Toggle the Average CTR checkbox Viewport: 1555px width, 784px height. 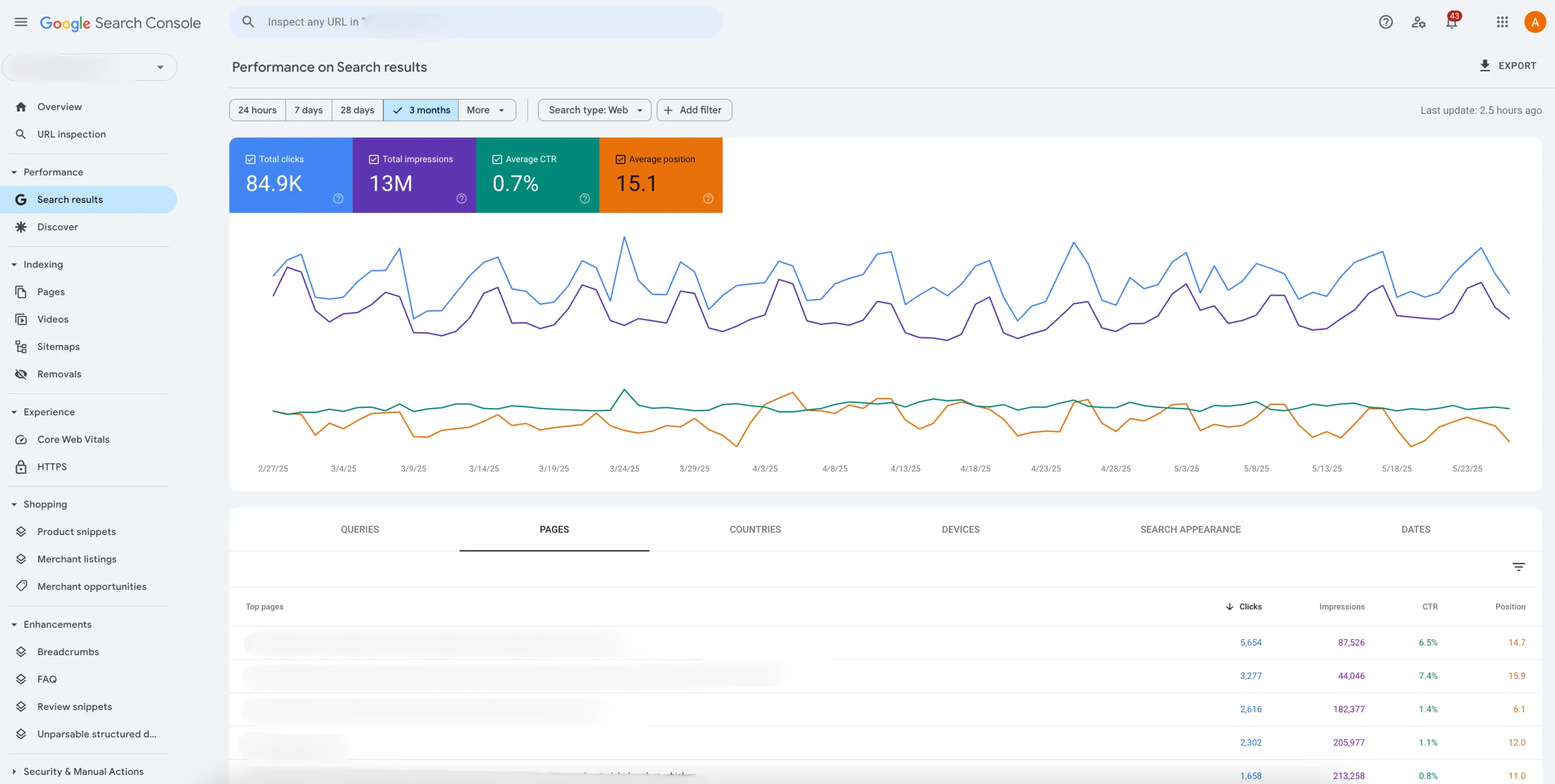497,159
